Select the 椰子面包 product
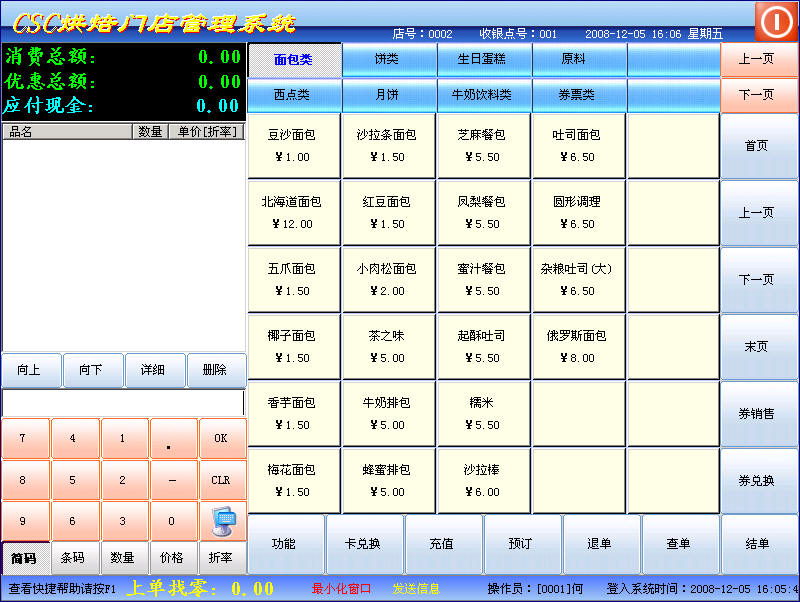This screenshot has height=602, width=800. 294,347
